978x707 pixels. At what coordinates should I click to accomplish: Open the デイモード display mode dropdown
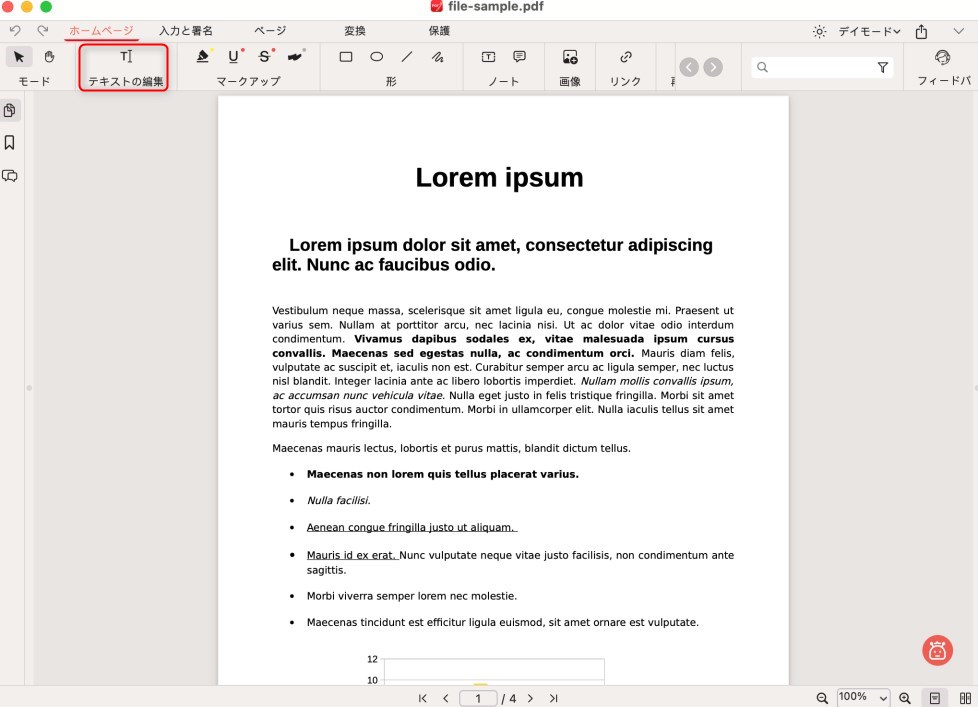tap(868, 31)
